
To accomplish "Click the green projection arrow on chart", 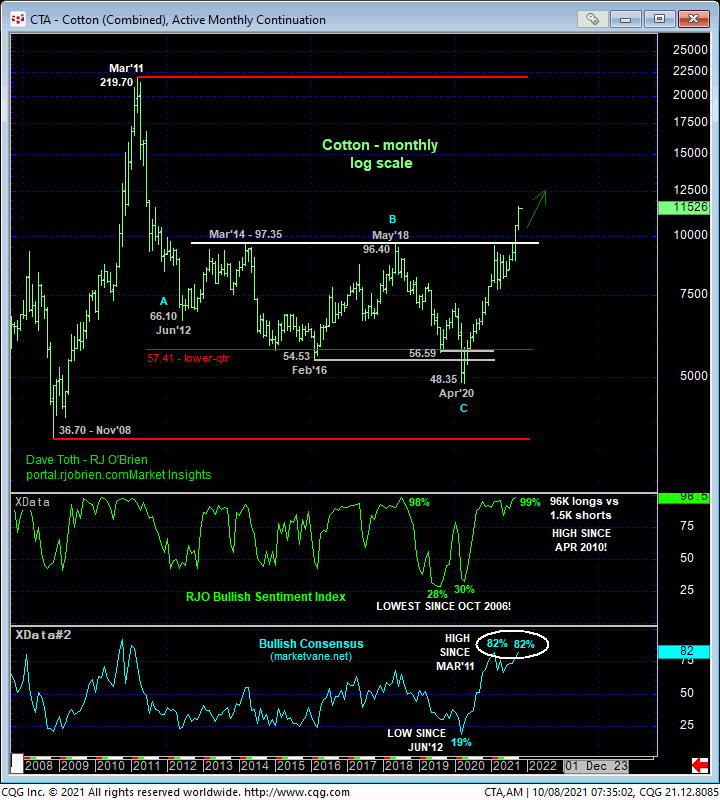I will pos(534,200).
